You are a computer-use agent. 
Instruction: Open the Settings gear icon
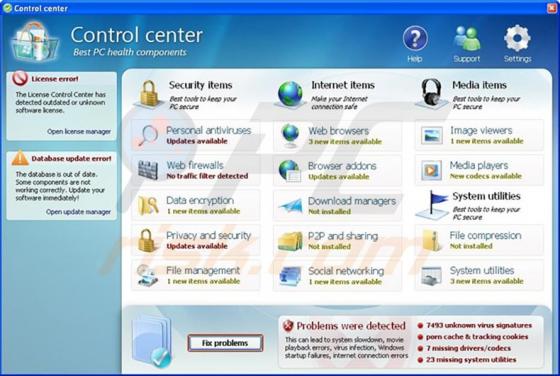(x=517, y=38)
